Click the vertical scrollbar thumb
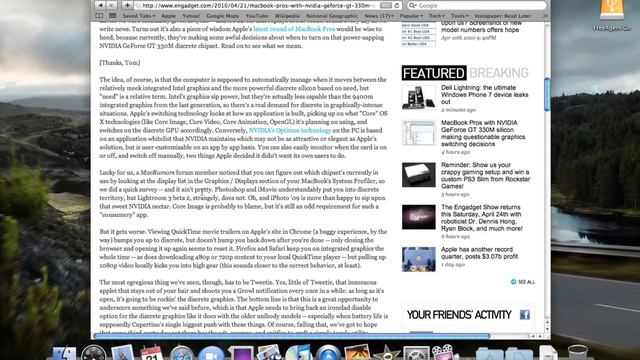The width and height of the screenshot is (640, 360). coord(547,94)
